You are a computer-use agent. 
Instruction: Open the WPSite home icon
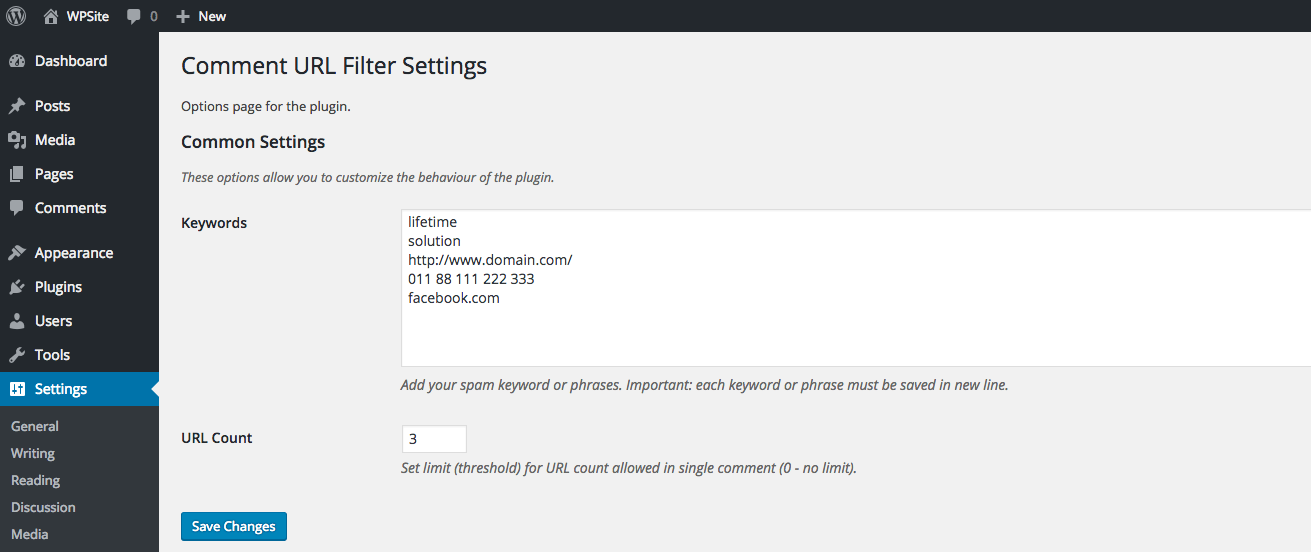(51, 16)
